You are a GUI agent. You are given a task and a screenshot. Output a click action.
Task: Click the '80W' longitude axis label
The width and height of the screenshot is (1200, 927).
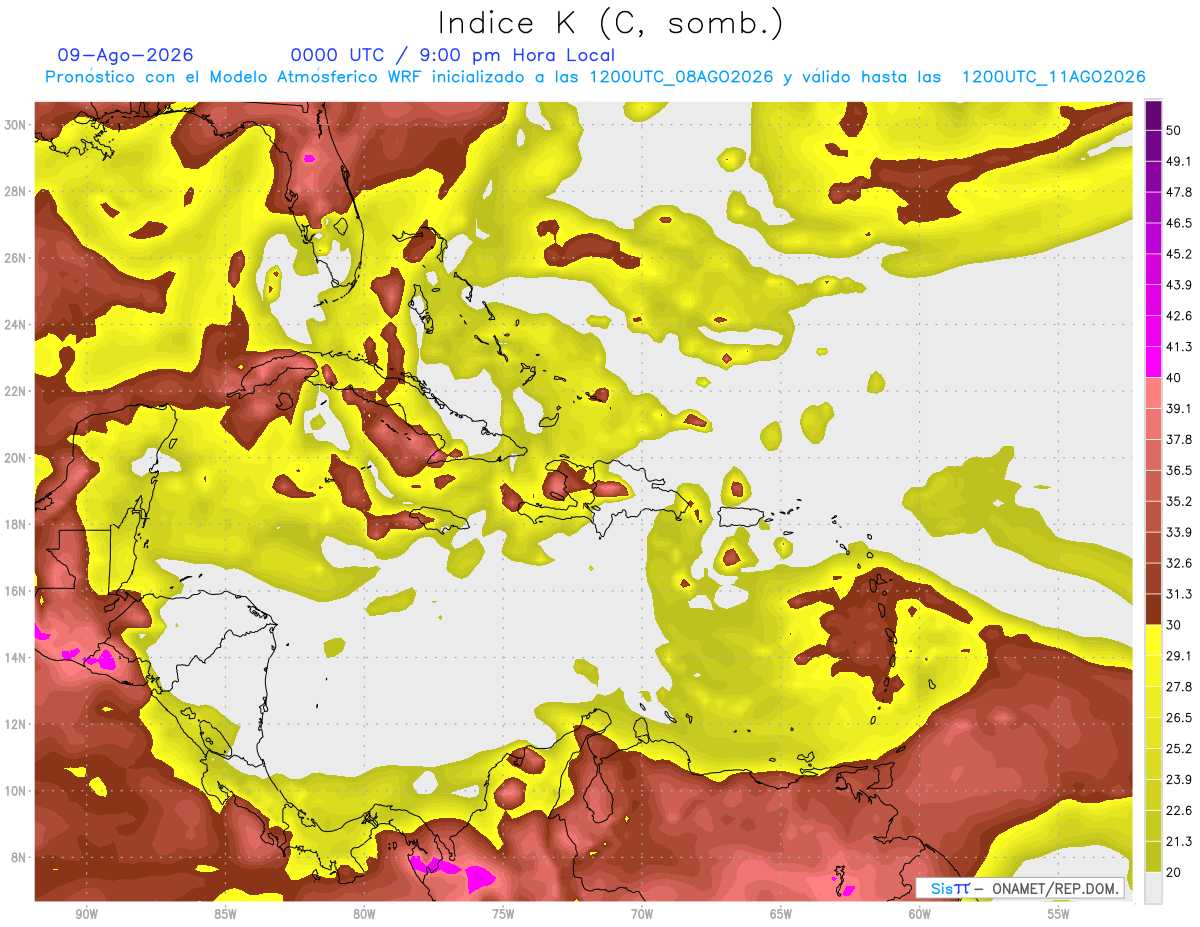(x=364, y=914)
